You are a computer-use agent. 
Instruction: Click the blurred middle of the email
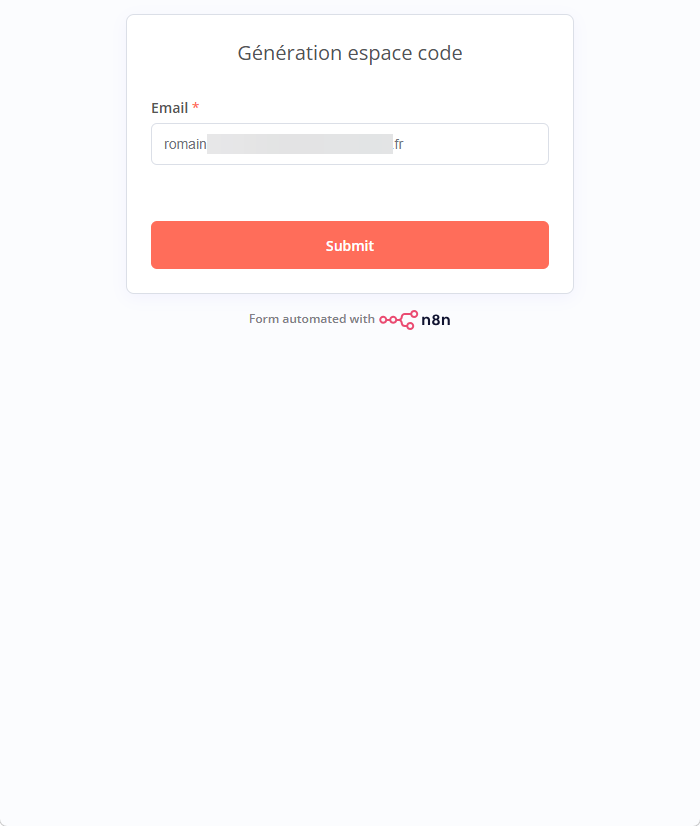pos(300,144)
